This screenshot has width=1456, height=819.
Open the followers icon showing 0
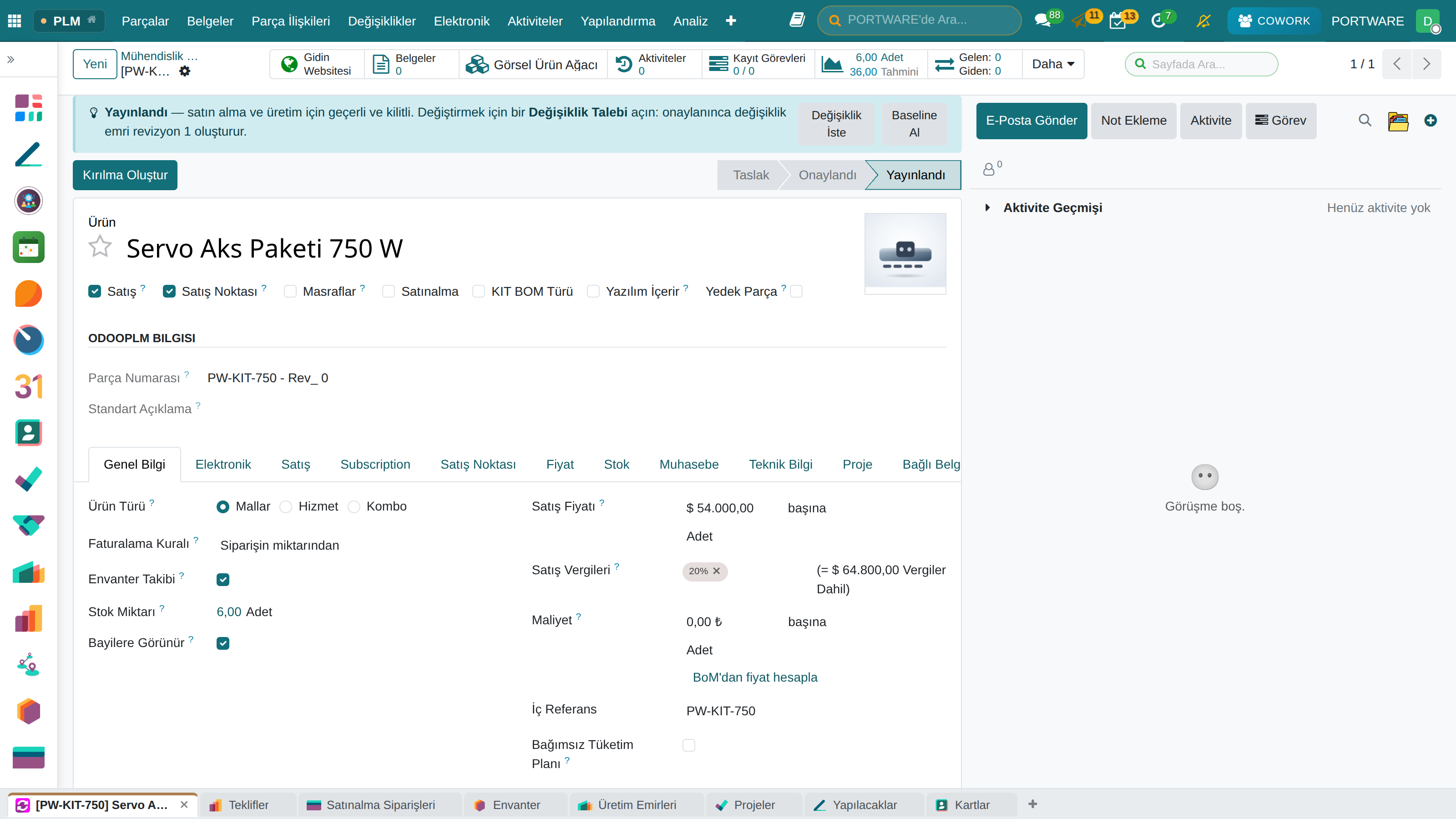[992, 168]
